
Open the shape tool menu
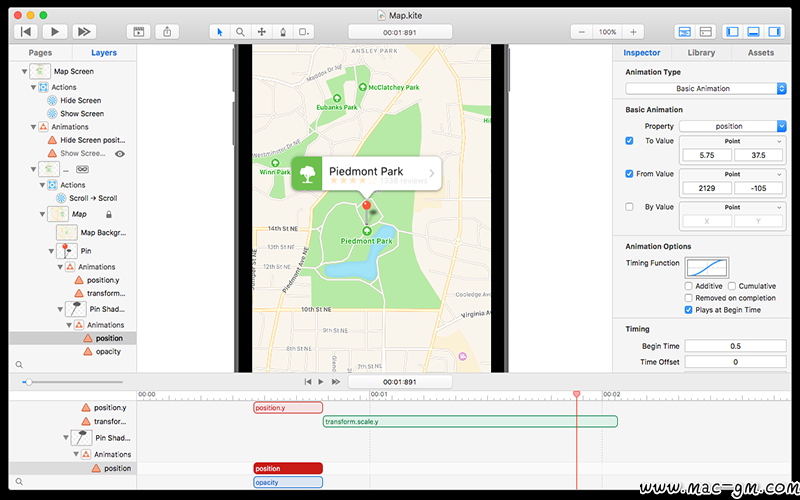point(304,32)
